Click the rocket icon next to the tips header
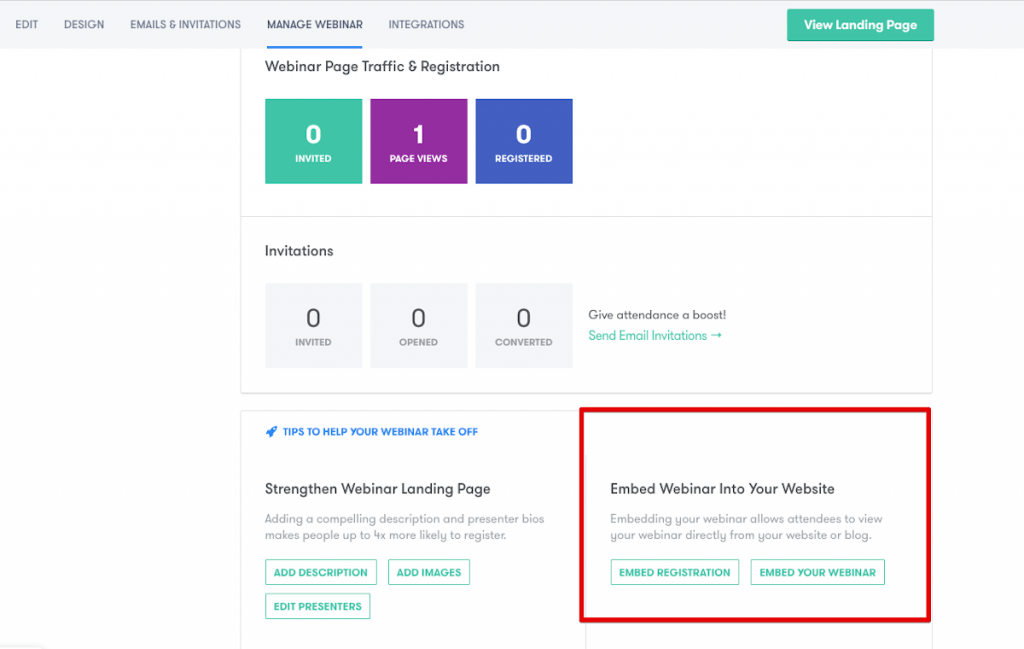 point(270,431)
